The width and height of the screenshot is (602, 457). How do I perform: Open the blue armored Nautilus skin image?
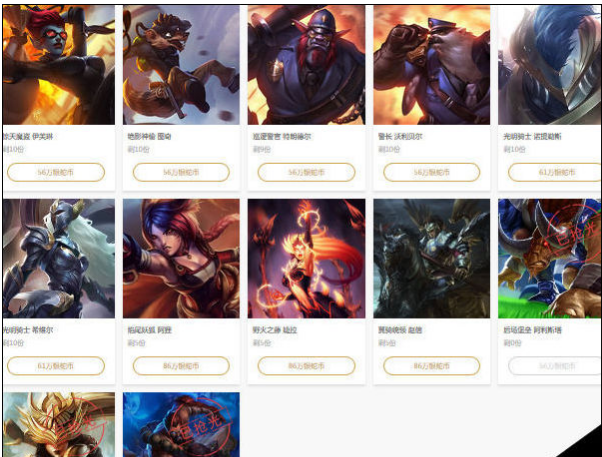click(x=550, y=65)
